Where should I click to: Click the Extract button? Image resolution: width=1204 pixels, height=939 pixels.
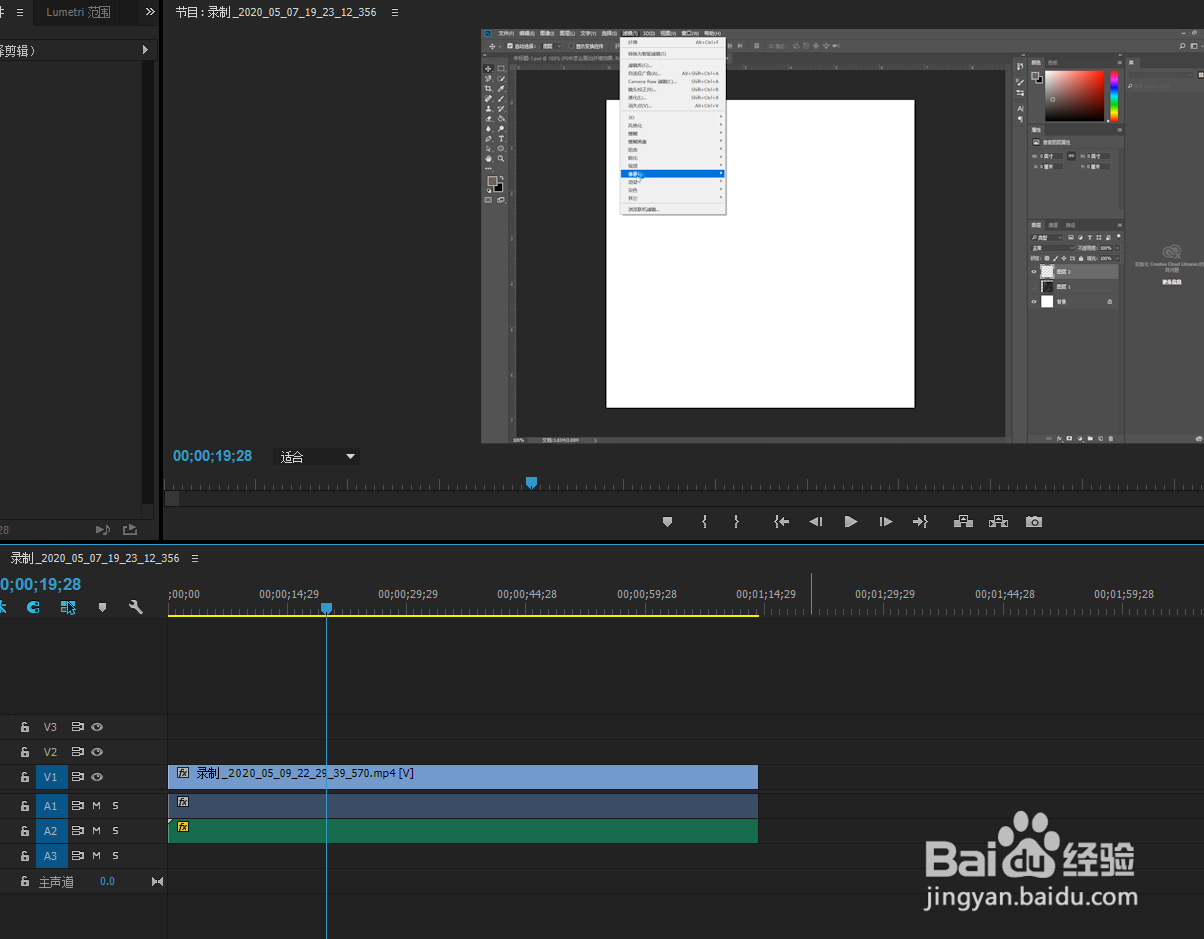click(998, 522)
